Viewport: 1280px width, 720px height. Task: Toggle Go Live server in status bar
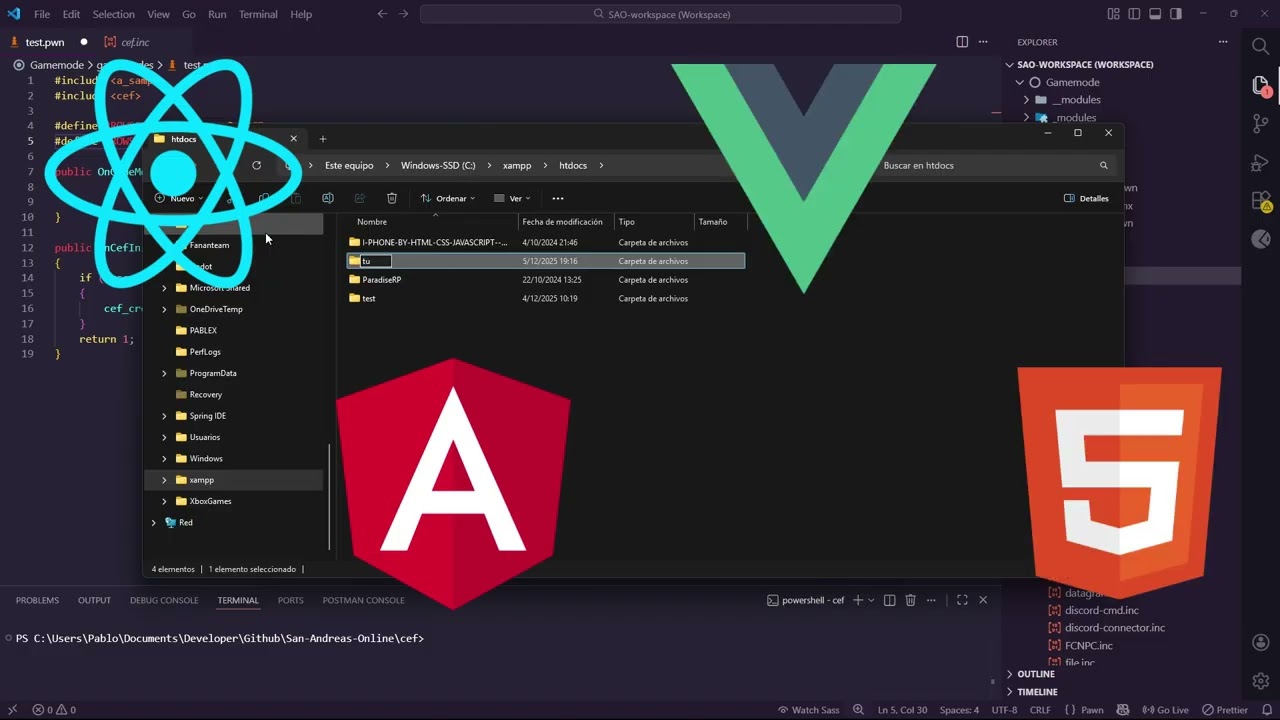pyautogui.click(x=1166, y=710)
